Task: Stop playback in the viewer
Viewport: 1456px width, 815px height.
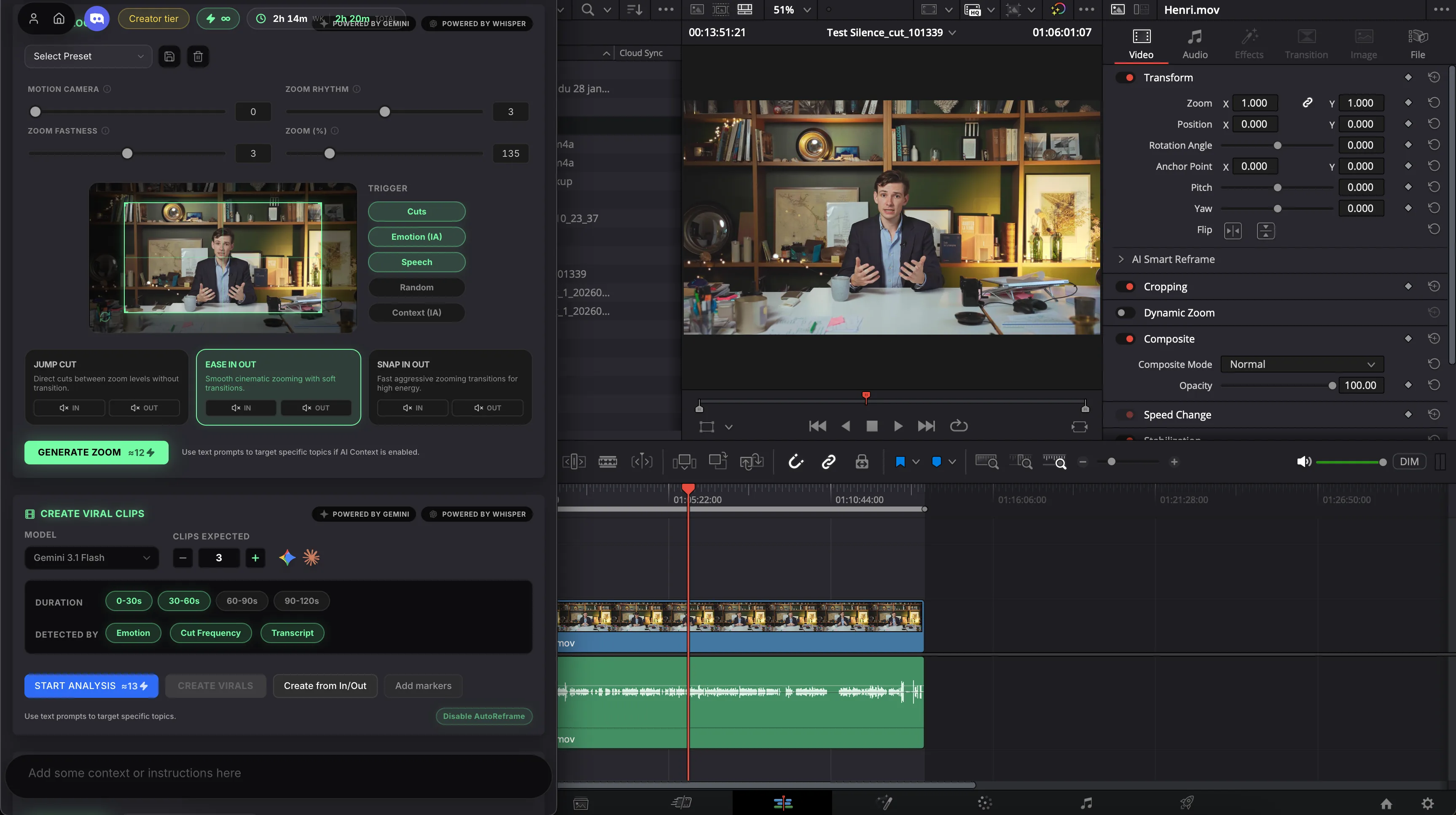Action: 872,426
